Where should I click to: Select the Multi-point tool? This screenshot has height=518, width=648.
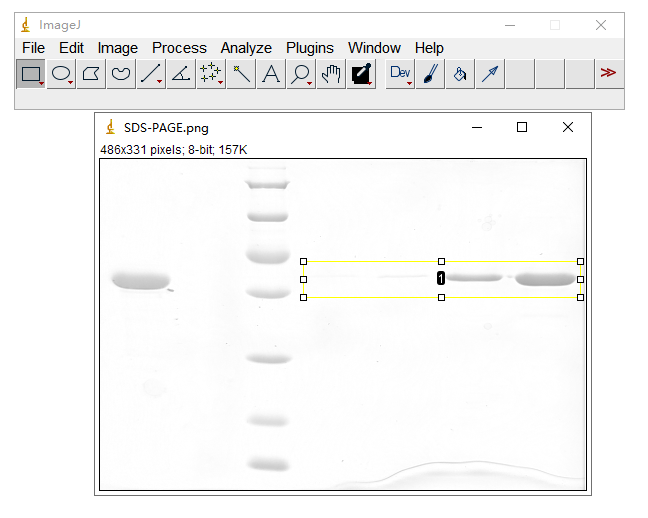pyautogui.click(x=211, y=73)
